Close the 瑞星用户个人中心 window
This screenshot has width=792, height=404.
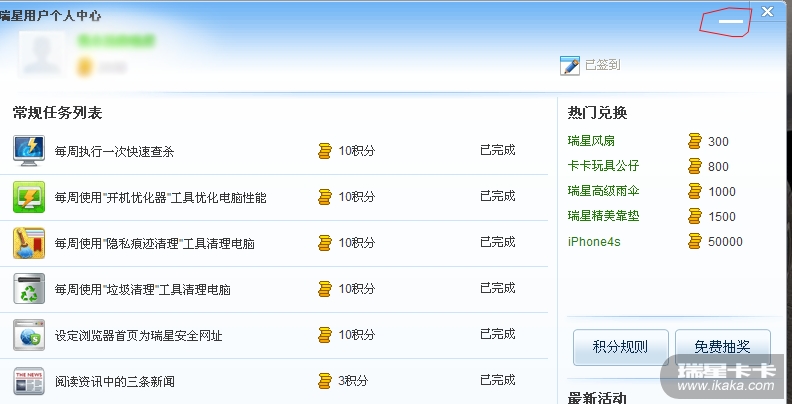coord(767,11)
